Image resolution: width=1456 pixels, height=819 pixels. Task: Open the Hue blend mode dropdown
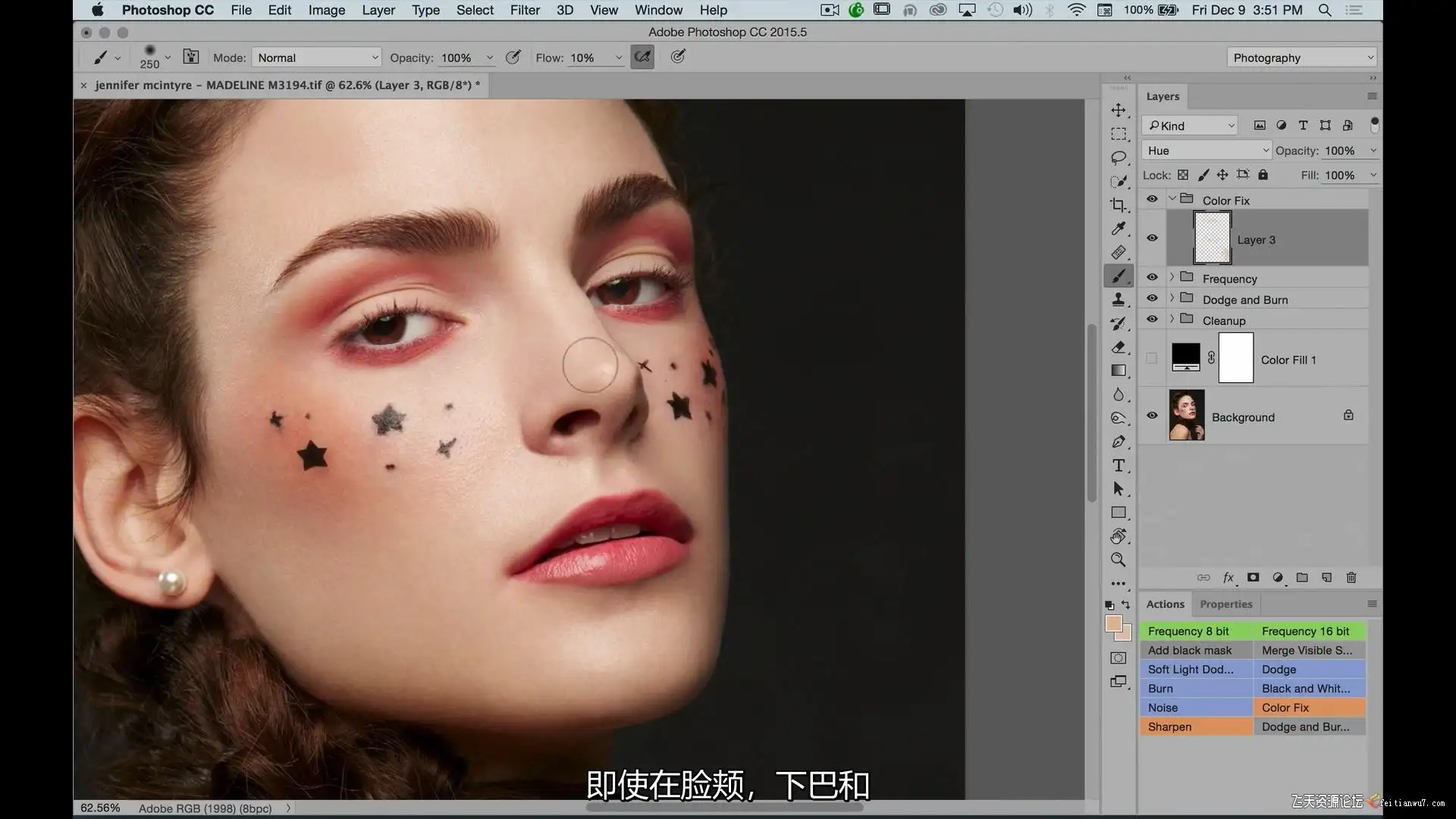pyautogui.click(x=1206, y=151)
